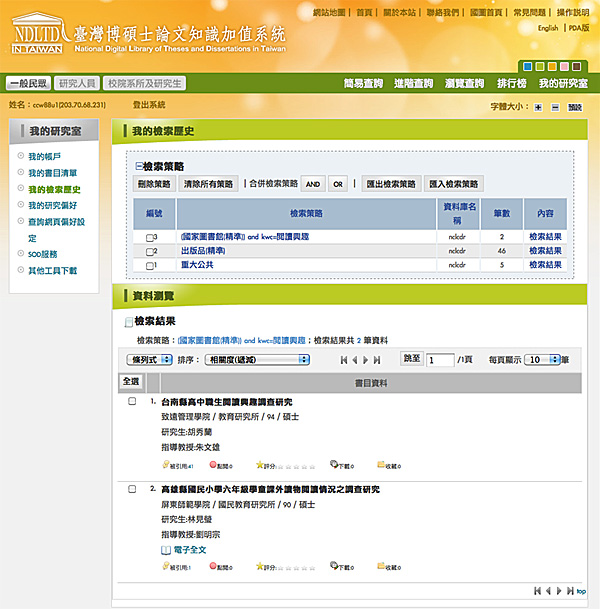Check the box for search strategy 3

tap(150, 237)
